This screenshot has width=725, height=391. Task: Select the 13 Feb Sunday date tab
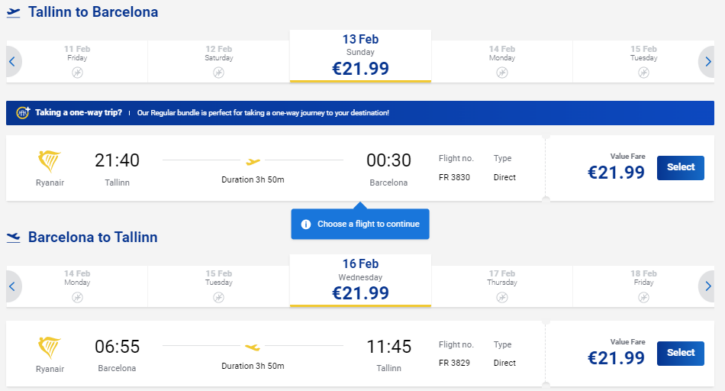click(x=360, y=56)
